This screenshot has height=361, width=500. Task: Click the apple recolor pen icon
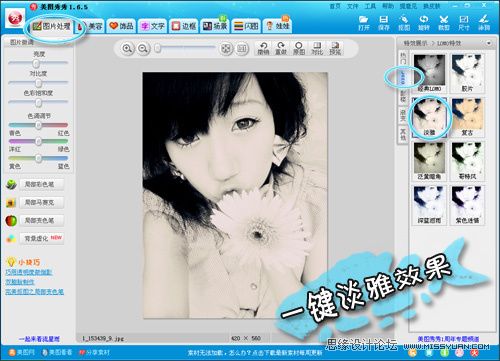[x=11, y=221]
